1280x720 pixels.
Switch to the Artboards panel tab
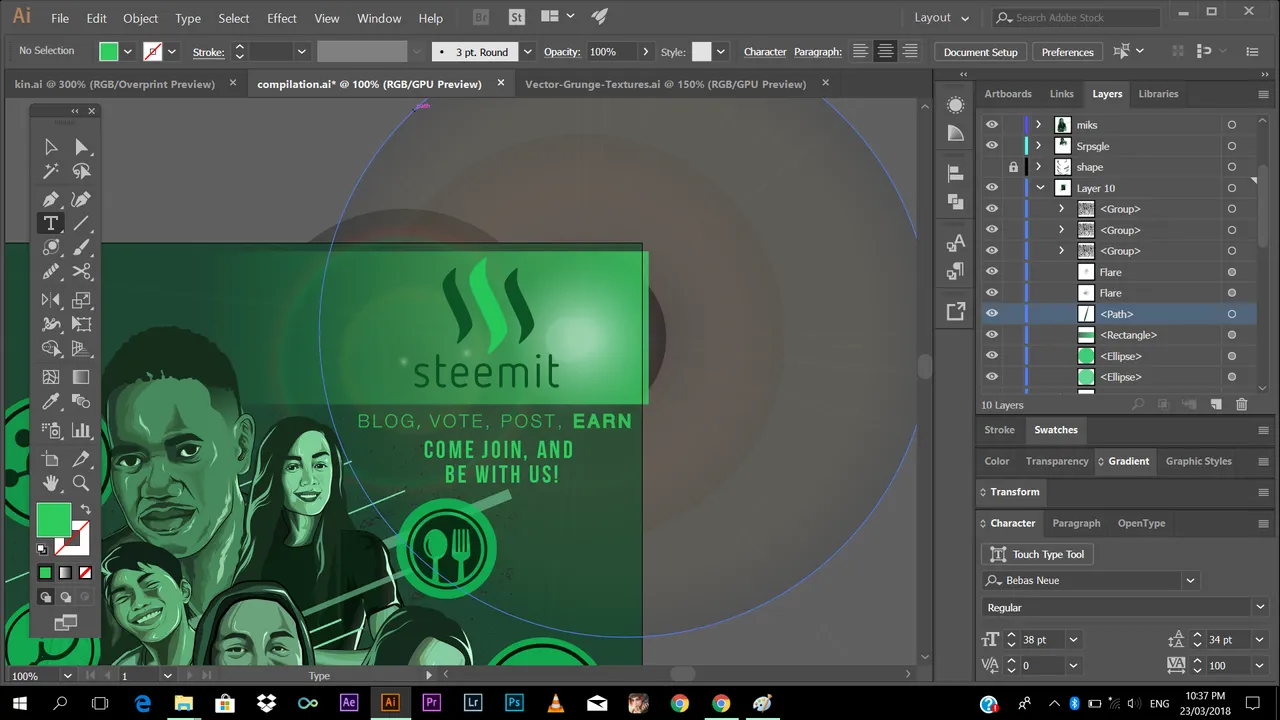1008,94
